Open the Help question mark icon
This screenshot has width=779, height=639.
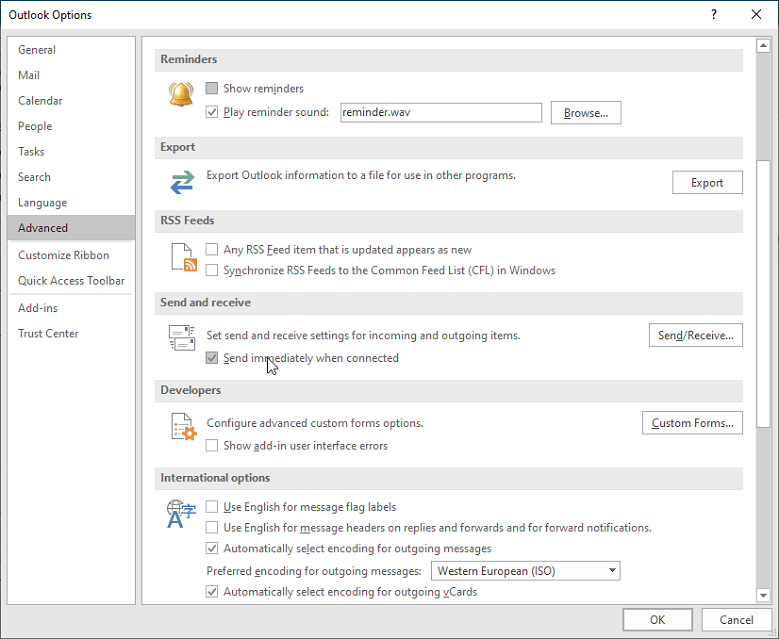tap(714, 14)
